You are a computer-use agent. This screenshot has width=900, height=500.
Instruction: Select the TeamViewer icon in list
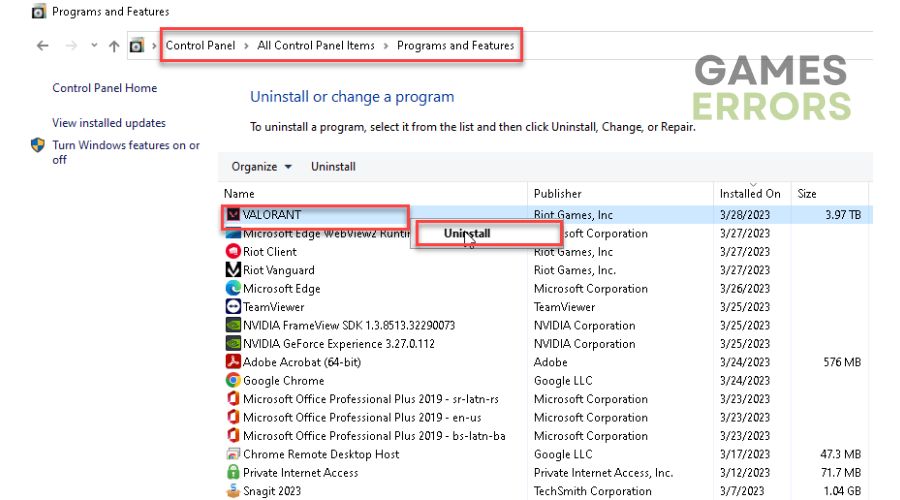coord(233,307)
